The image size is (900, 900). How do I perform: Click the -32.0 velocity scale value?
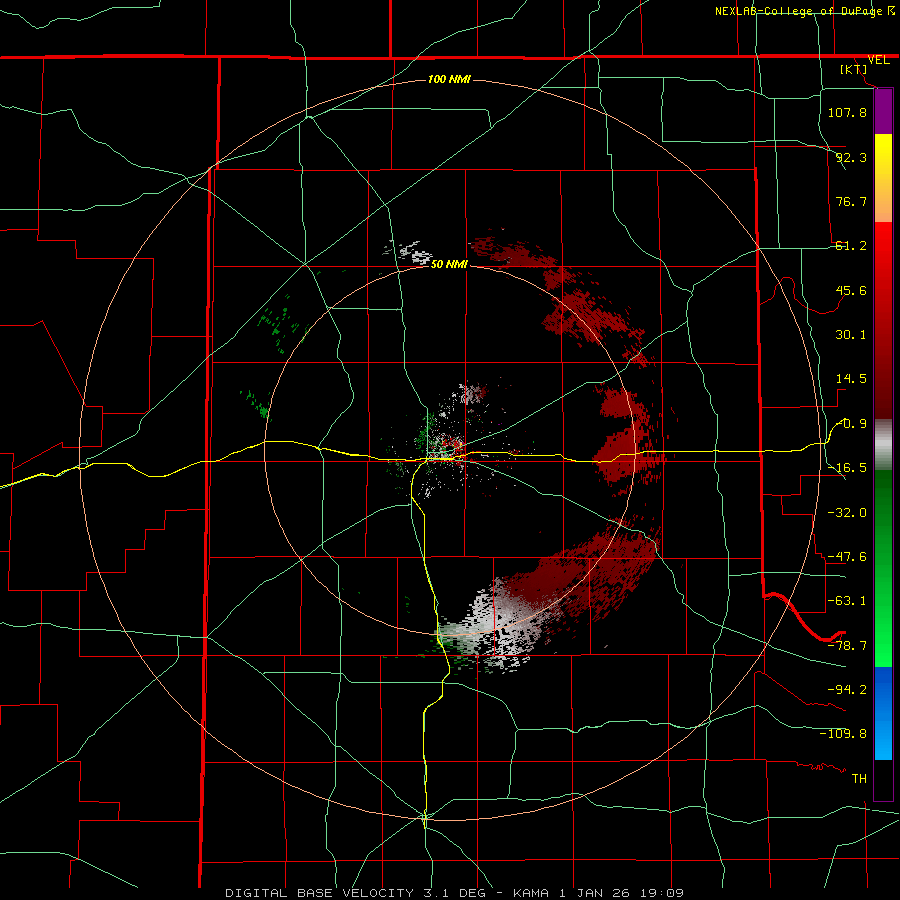847,512
